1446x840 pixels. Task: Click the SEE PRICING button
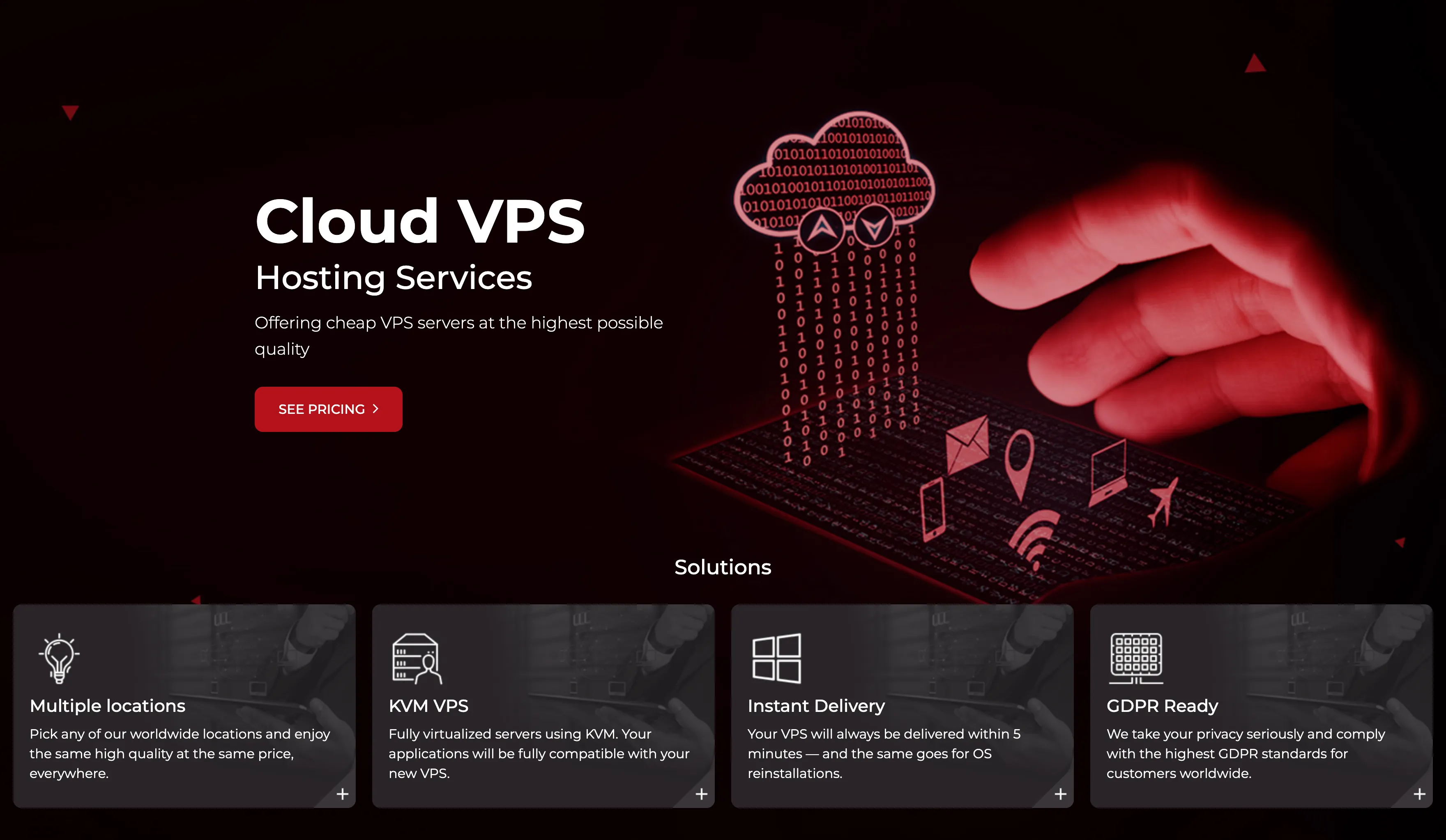328,409
